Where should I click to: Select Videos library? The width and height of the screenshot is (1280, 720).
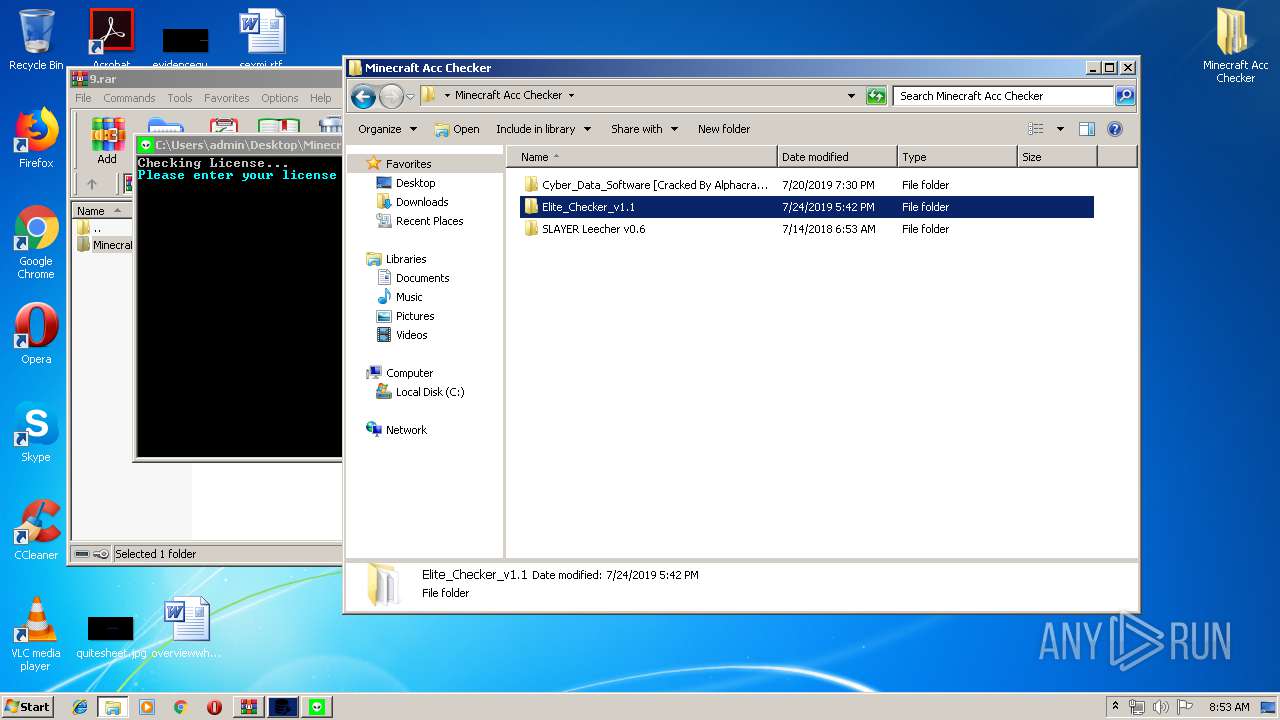tap(411, 335)
